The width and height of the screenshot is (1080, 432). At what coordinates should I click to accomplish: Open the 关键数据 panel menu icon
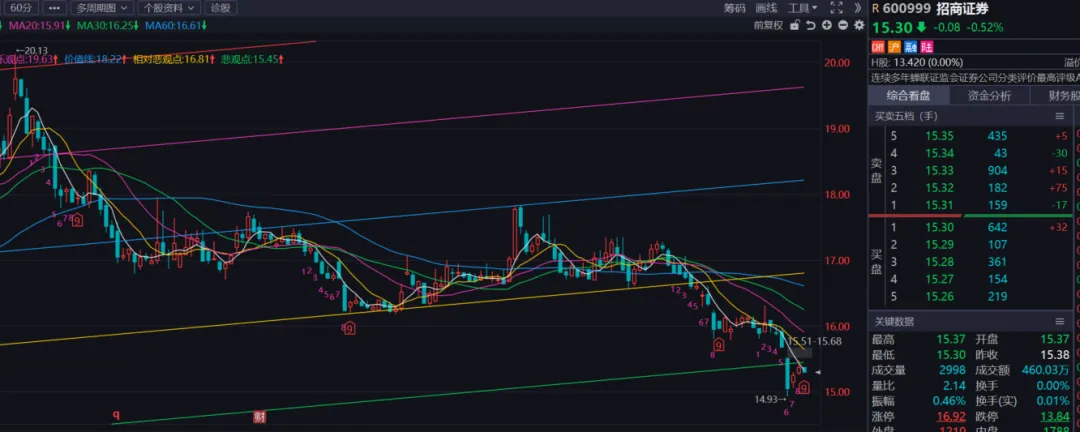pos(1059,322)
